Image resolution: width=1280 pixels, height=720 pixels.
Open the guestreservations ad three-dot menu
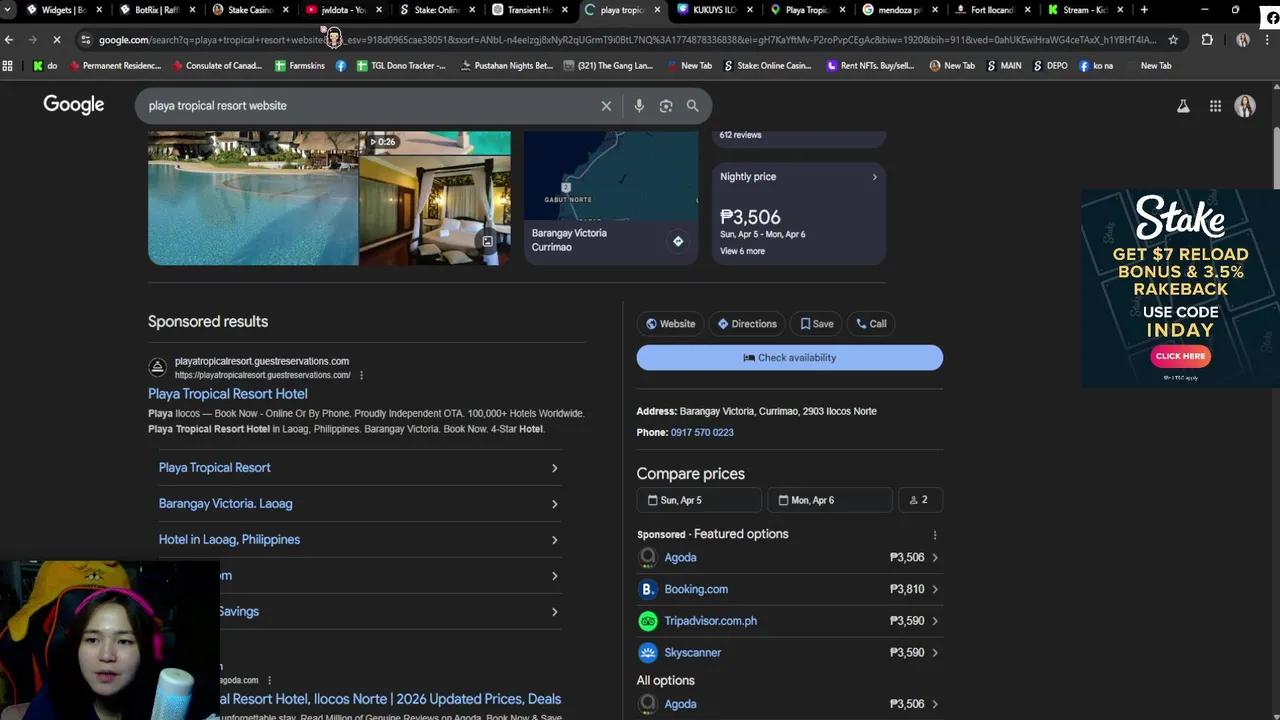pyautogui.click(x=361, y=375)
